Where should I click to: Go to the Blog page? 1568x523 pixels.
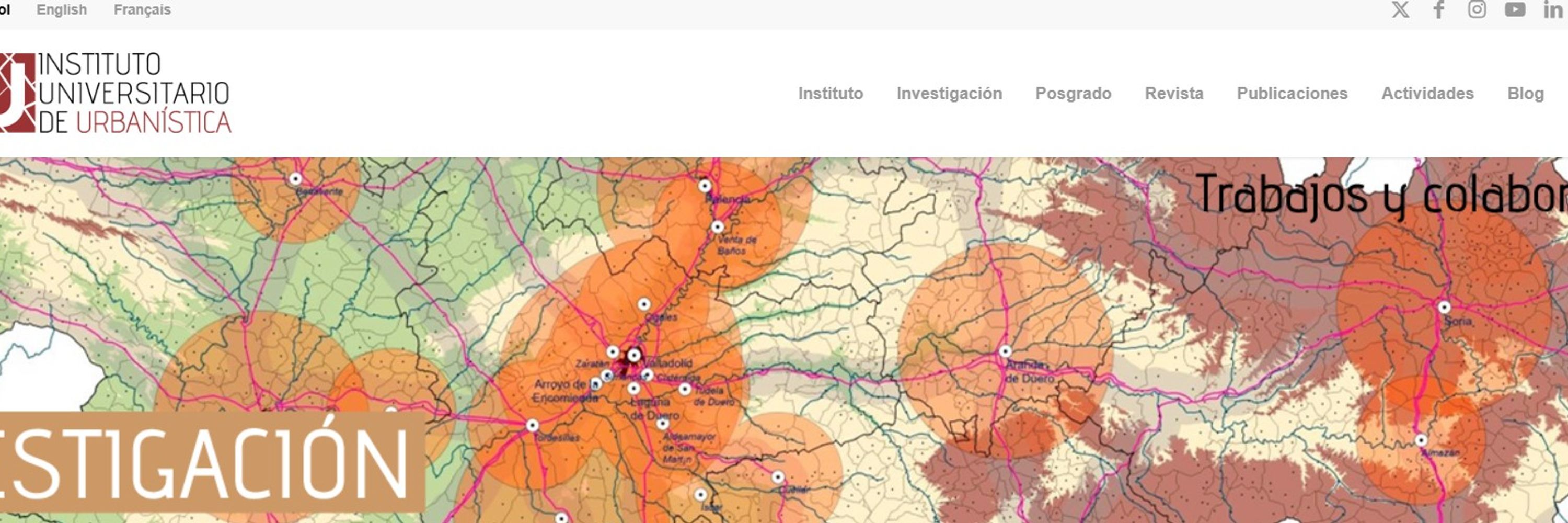pos(1525,93)
